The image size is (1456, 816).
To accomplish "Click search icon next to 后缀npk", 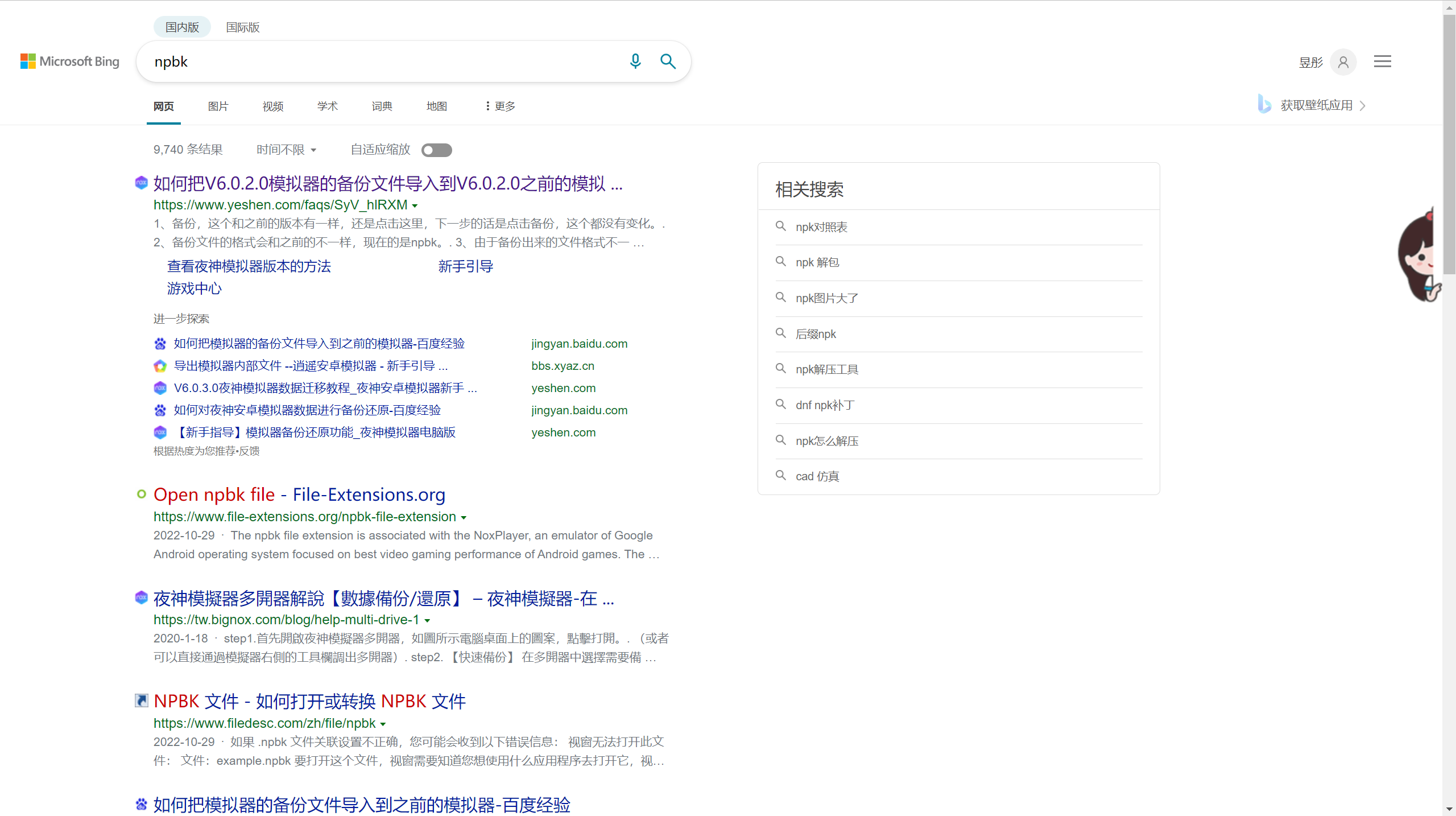I will (x=781, y=333).
